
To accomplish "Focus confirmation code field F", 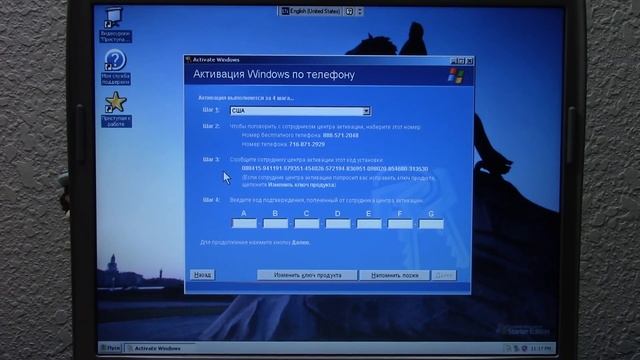I will tap(400, 224).
